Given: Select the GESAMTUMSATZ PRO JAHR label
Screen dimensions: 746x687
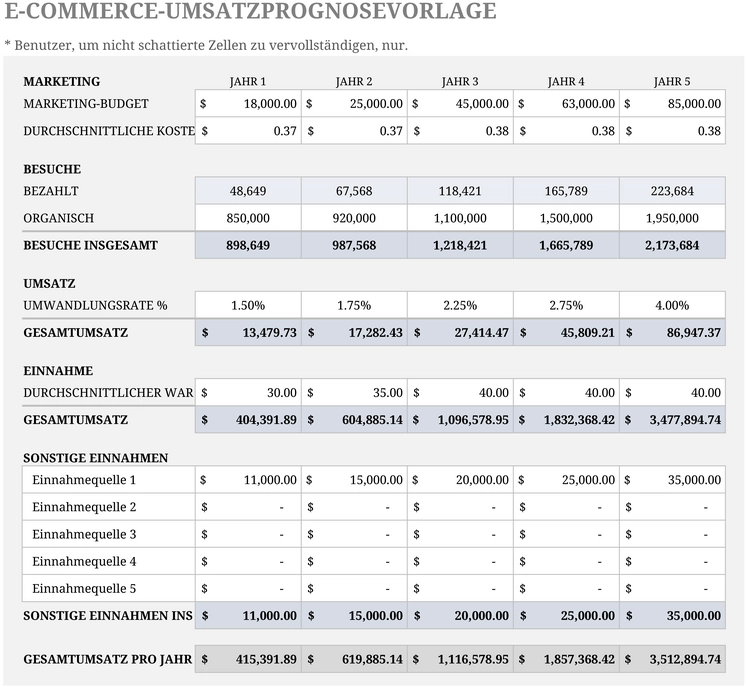Looking at the screenshot, I should click(x=108, y=659).
